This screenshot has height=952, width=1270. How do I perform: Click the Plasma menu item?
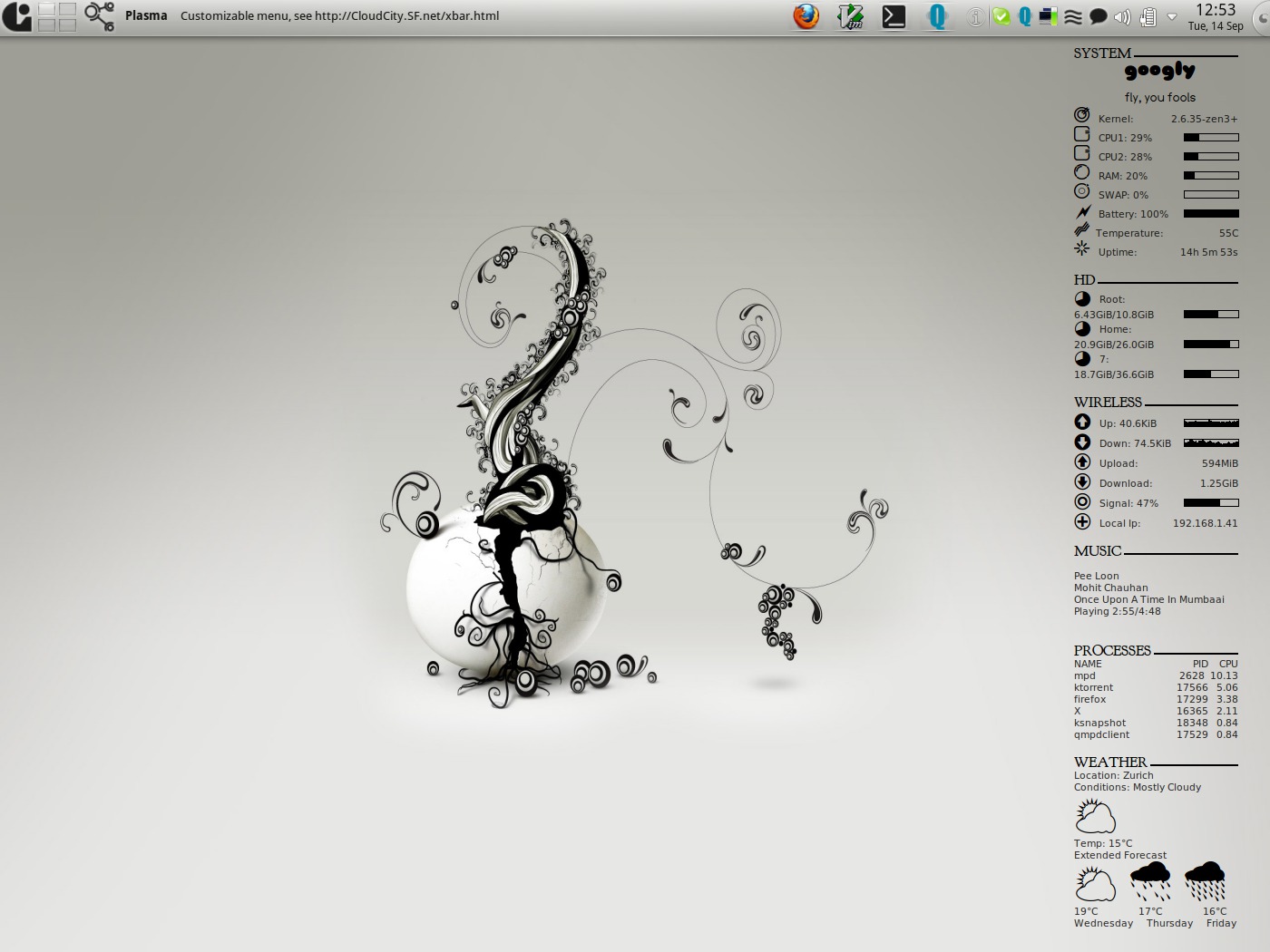(x=146, y=15)
